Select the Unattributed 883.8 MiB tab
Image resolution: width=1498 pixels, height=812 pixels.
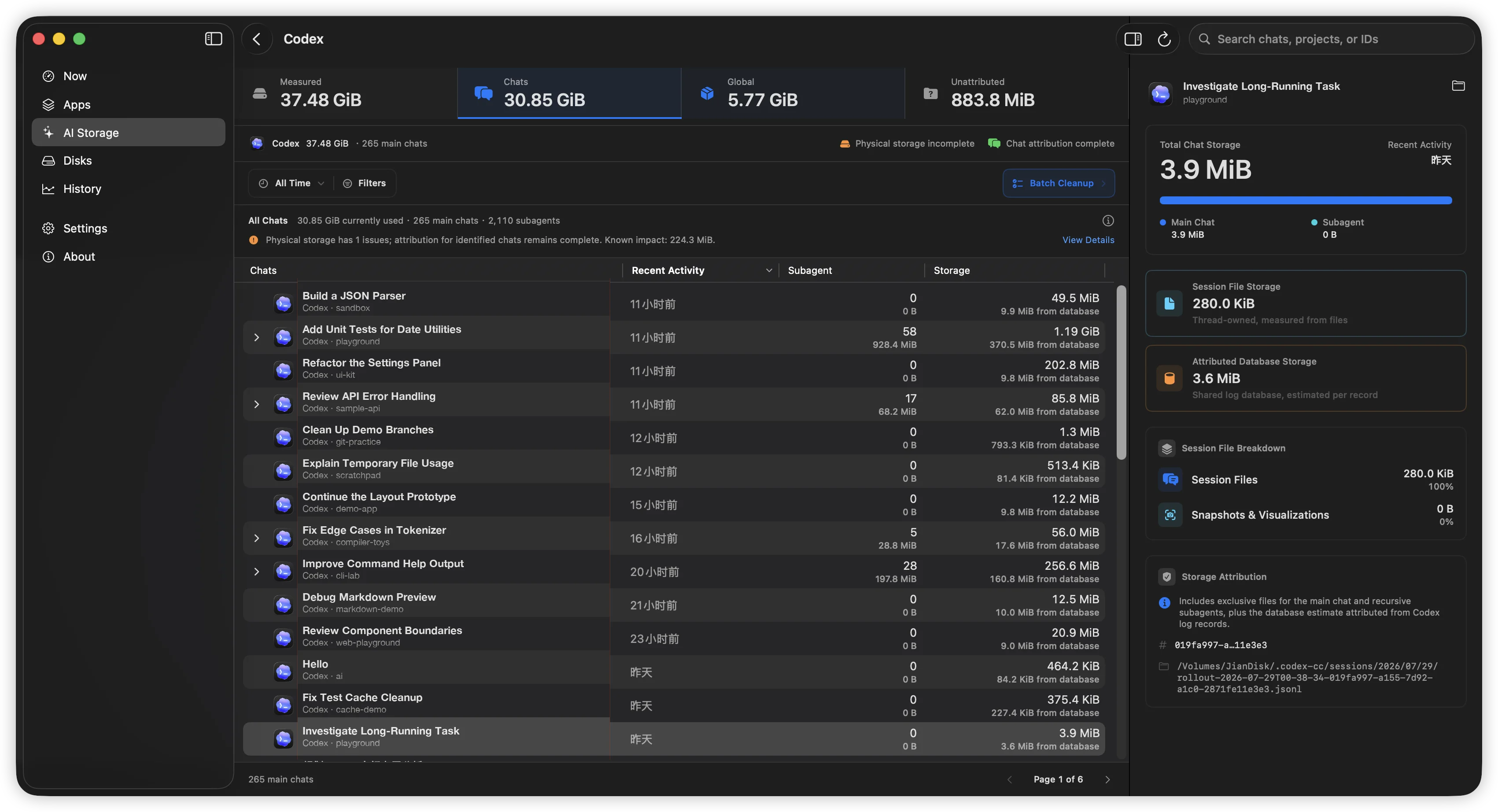(1016, 93)
